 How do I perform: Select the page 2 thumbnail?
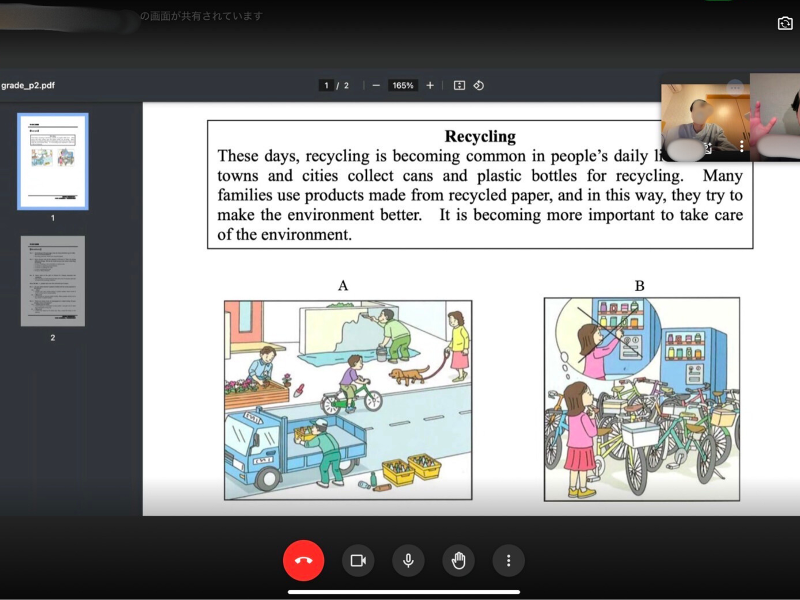(53, 281)
